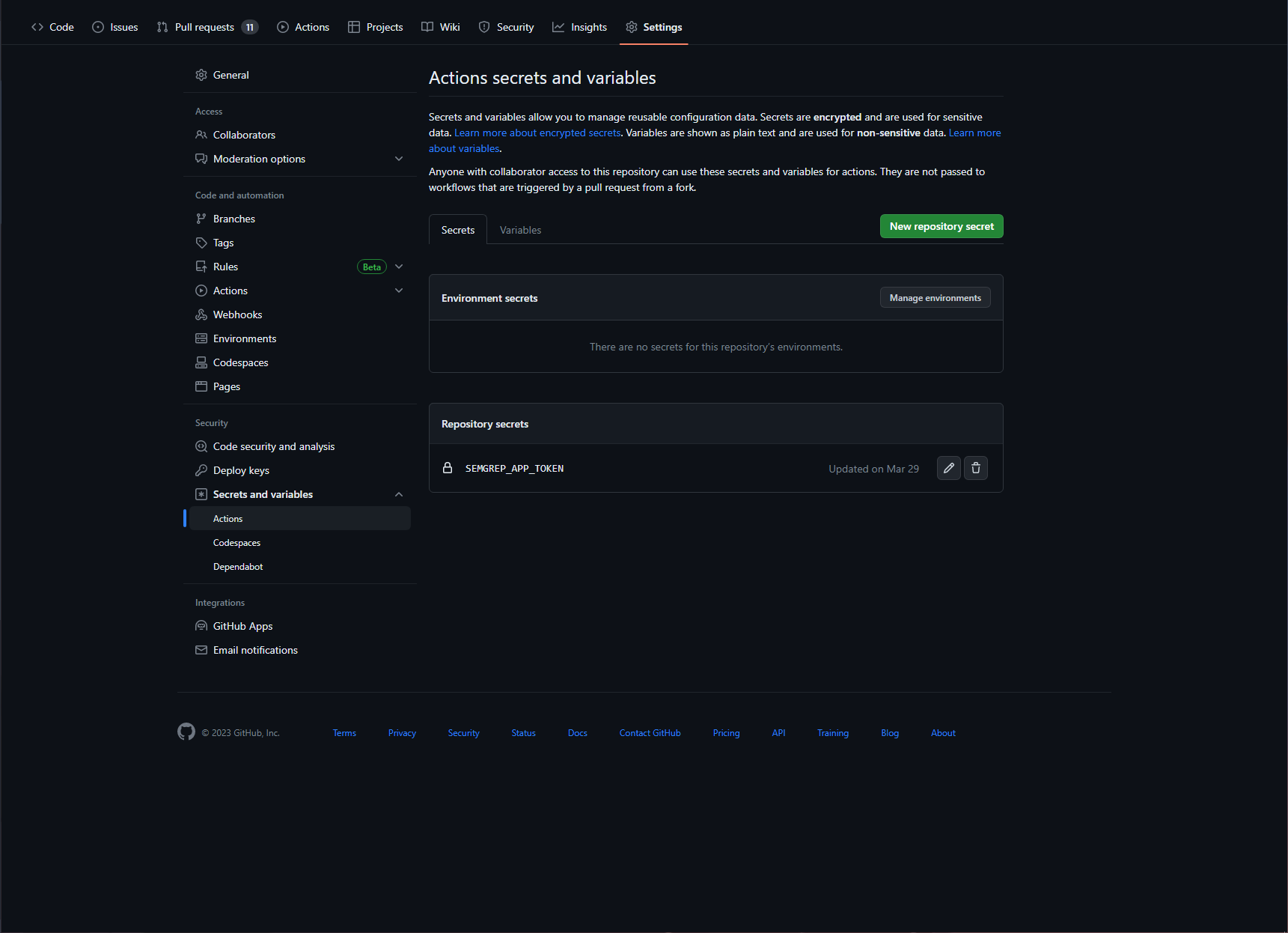Select the Security shield icon

coord(483,26)
